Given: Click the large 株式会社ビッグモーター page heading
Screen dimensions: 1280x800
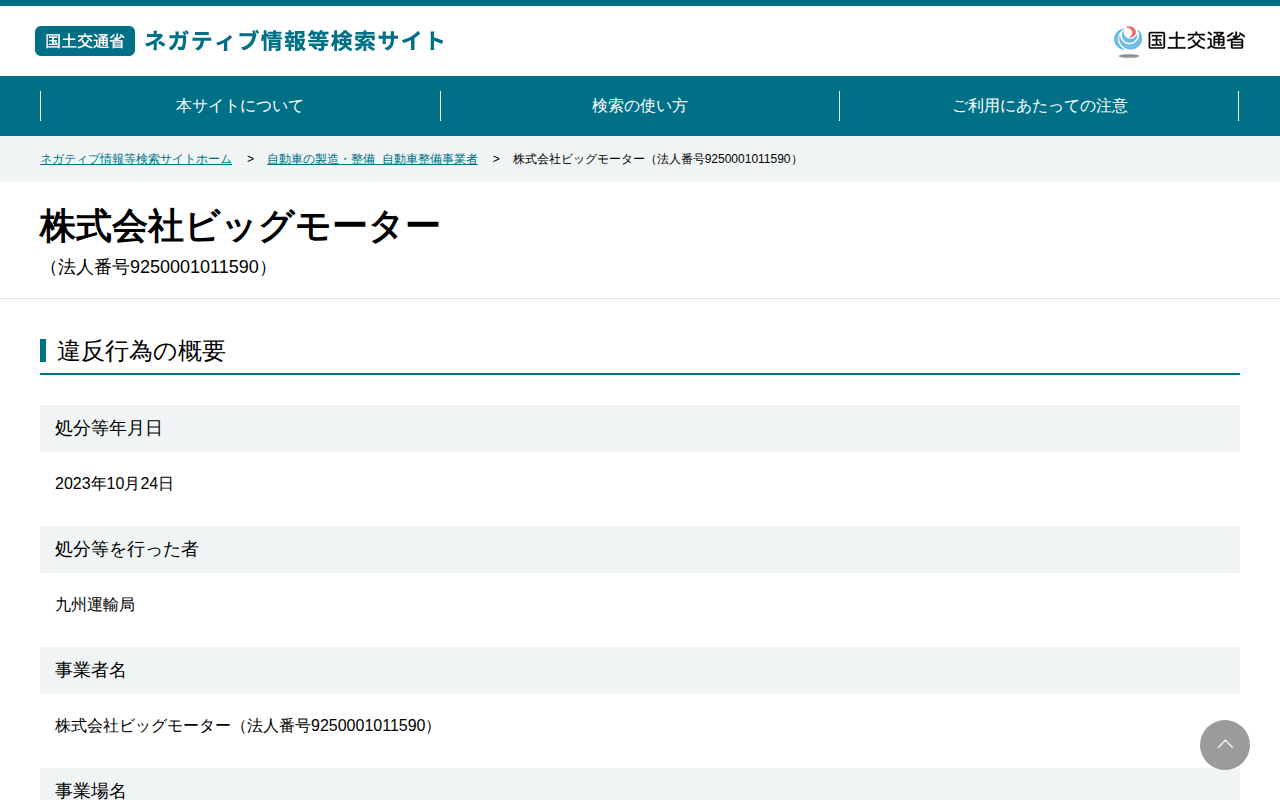Looking at the screenshot, I should (240, 227).
